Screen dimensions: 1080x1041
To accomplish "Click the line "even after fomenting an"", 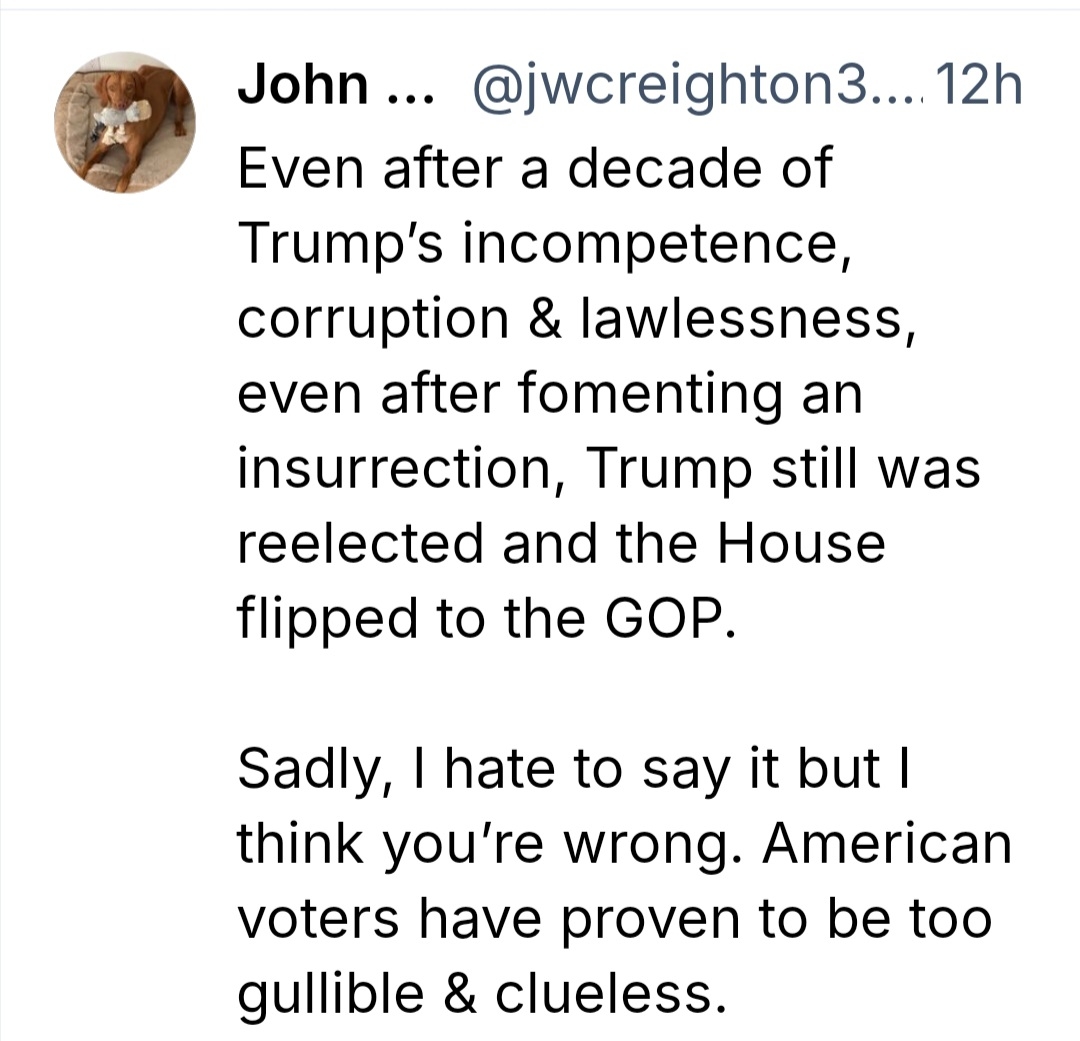I will (549, 393).
